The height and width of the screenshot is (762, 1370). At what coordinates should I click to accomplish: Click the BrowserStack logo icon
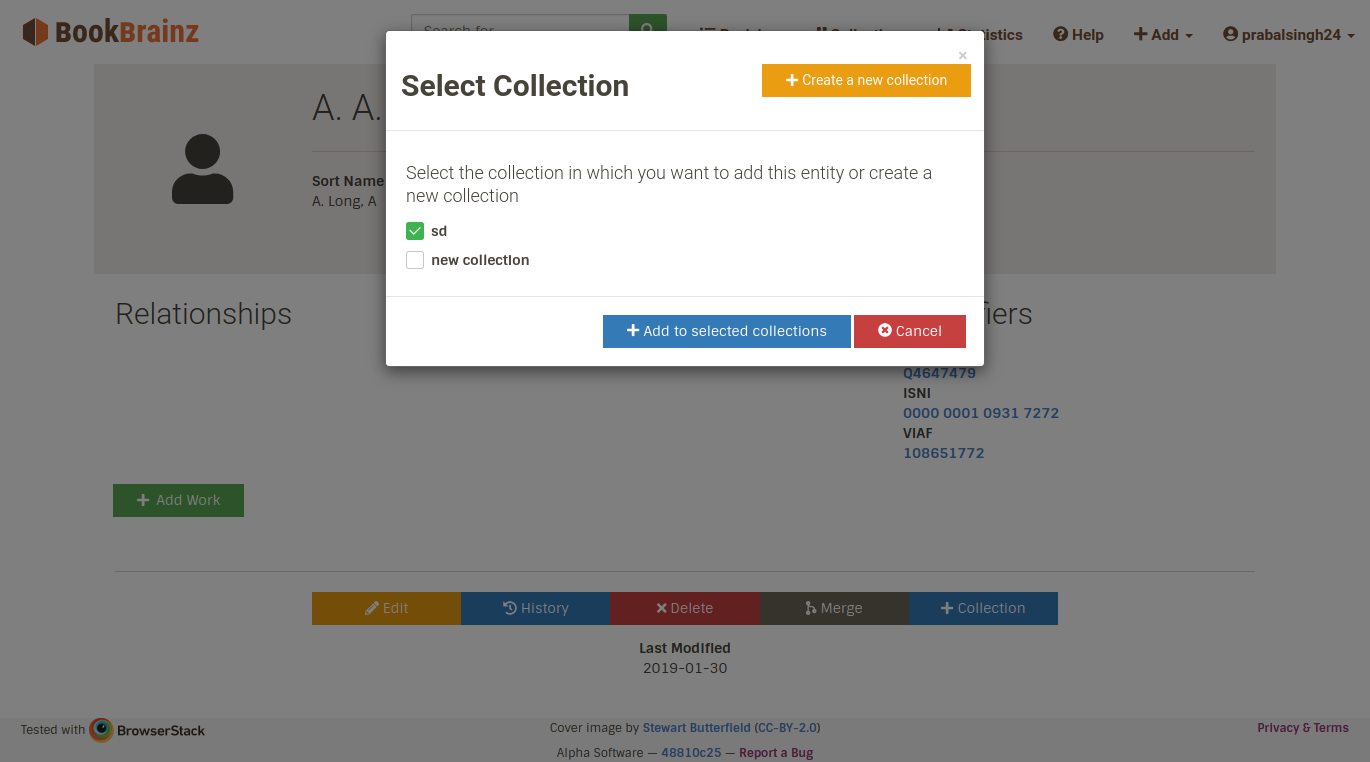[x=101, y=730]
